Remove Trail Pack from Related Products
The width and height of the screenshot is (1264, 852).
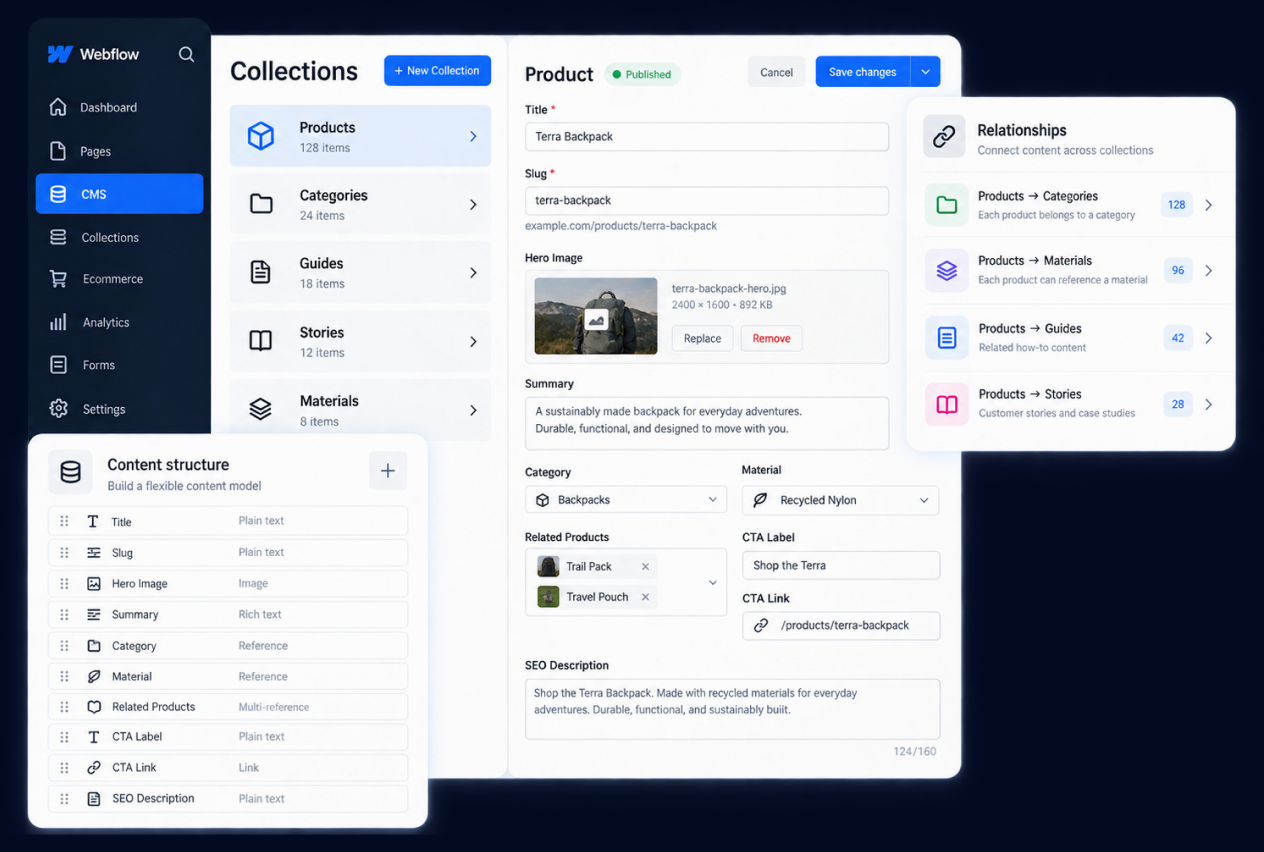pos(645,567)
